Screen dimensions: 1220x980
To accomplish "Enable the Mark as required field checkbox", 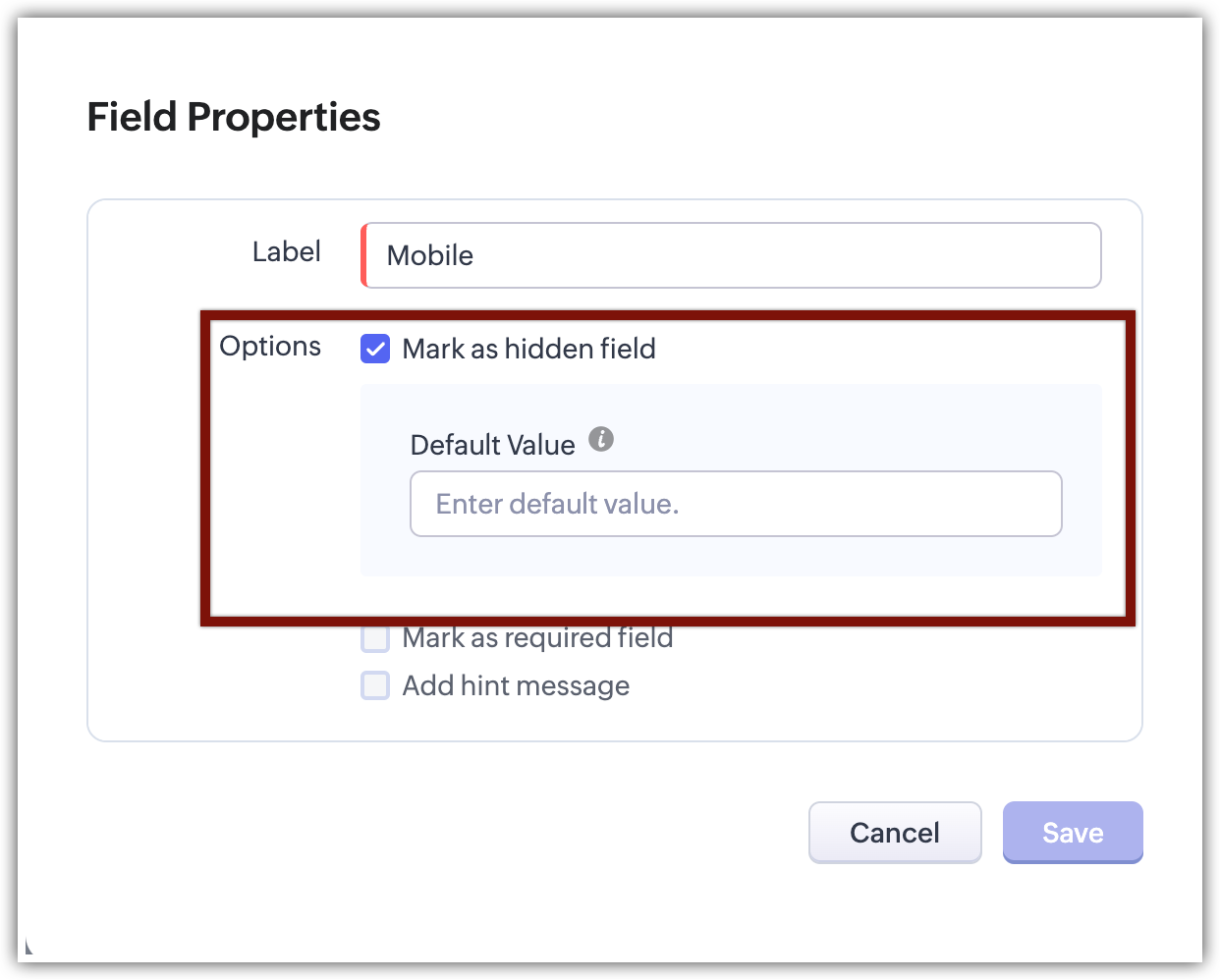I will click(375, 638).
